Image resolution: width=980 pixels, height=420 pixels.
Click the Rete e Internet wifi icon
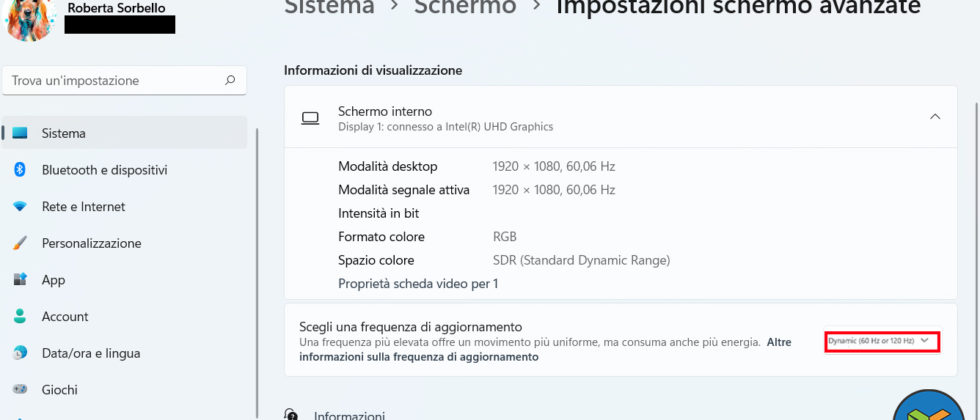tap(19, 207)
